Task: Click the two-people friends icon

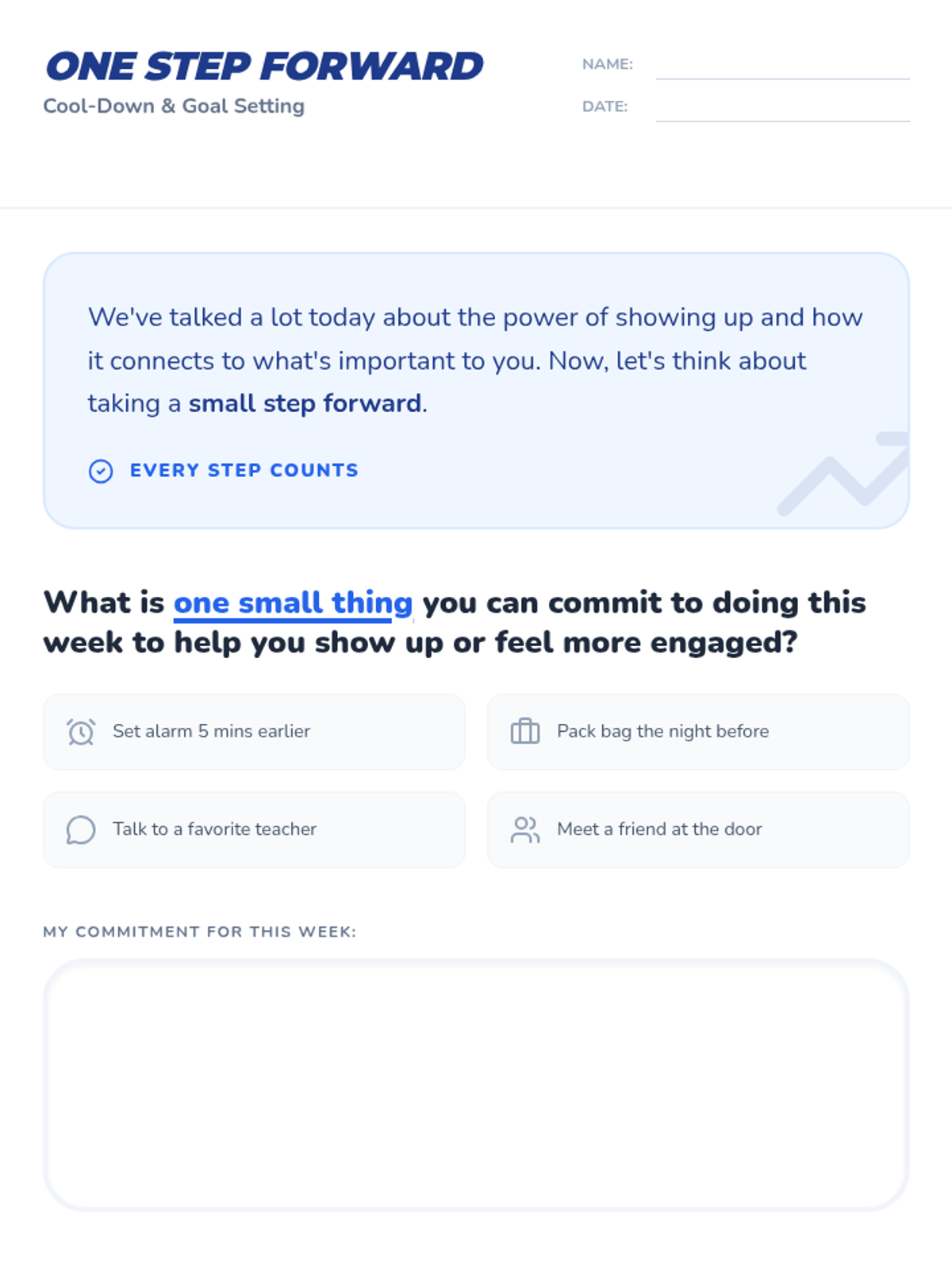Action: (525, 829)
